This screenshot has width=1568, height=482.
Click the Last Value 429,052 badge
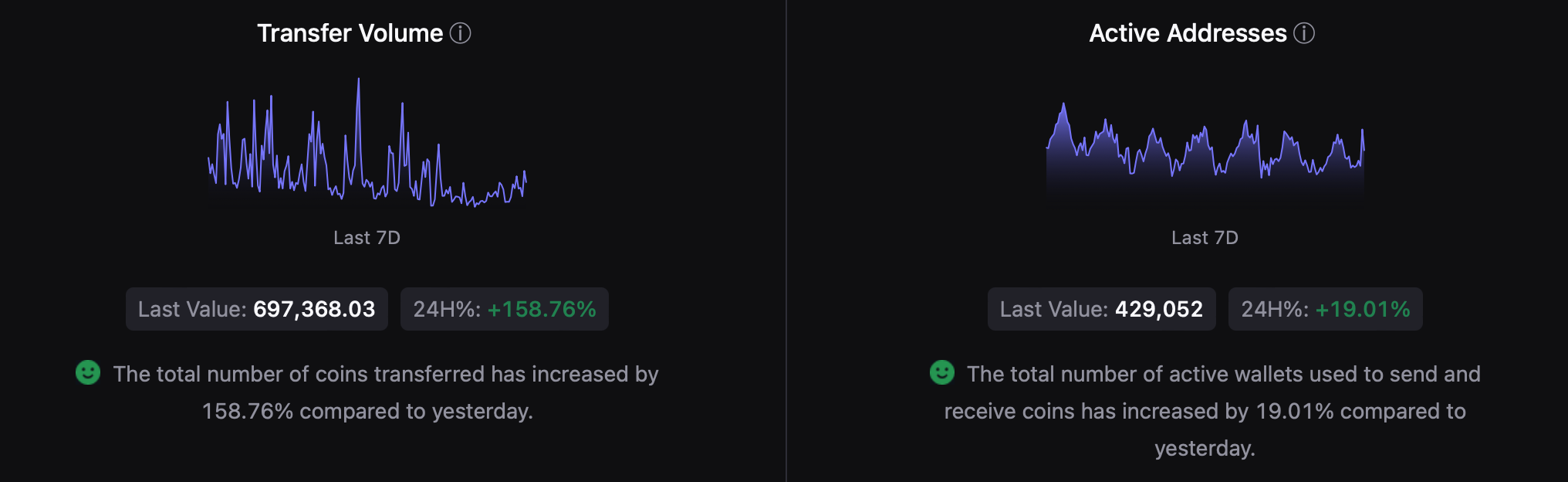click(x=1101, y=309)
